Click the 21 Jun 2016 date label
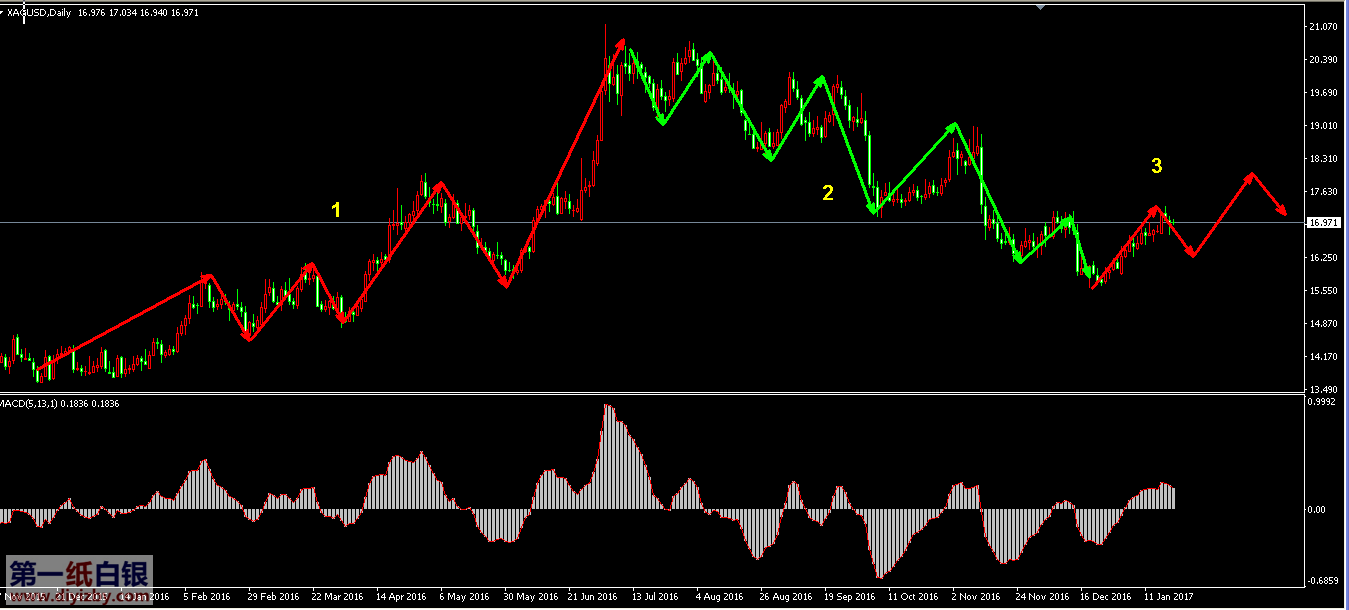Viewport: 1349px width, 610px height. 593,597
